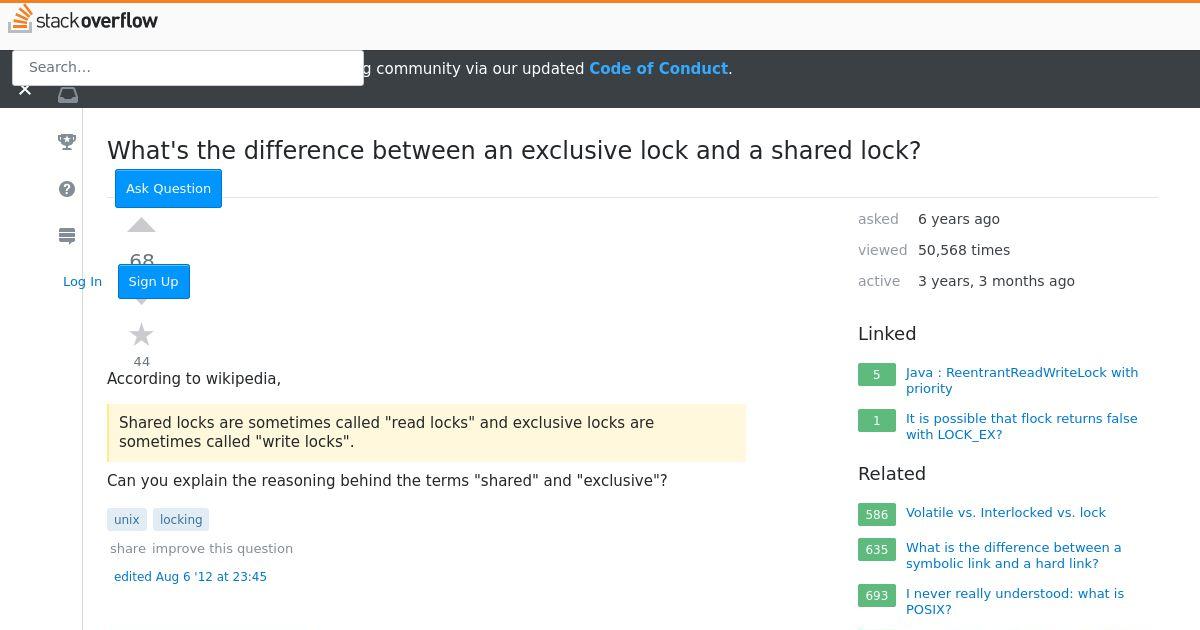Click the Ask Question button

(x=168, y=188)
